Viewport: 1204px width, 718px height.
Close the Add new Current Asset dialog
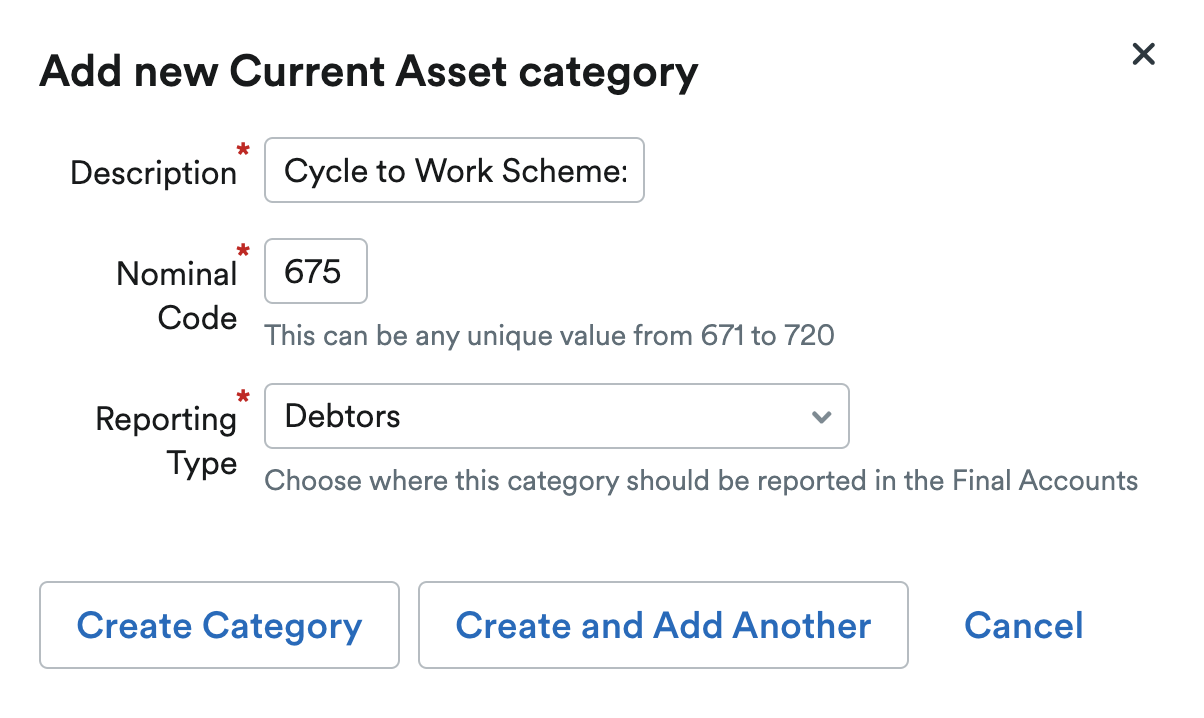pos(1143,54)
